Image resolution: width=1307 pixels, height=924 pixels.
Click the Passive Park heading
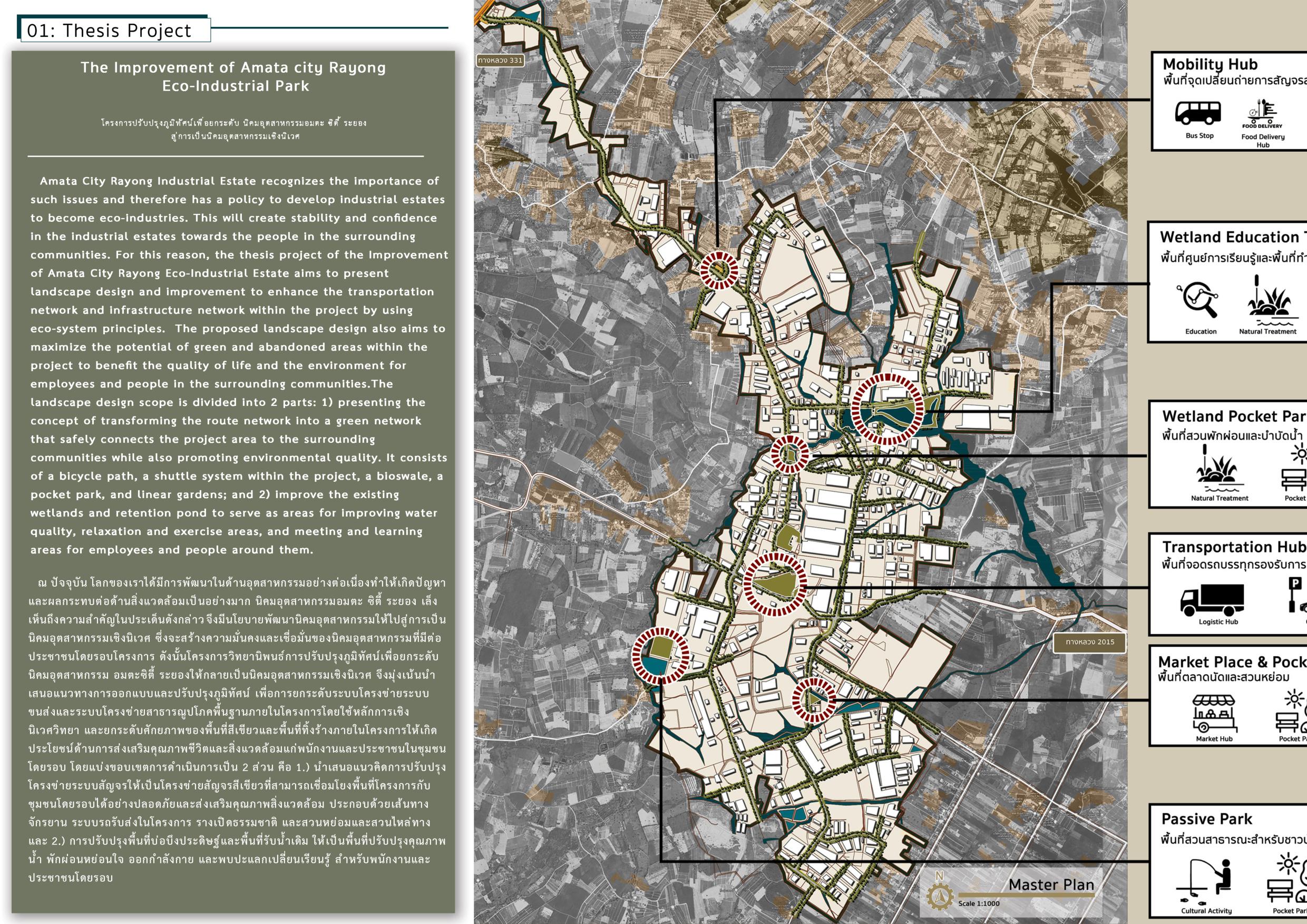point(1207,819)
